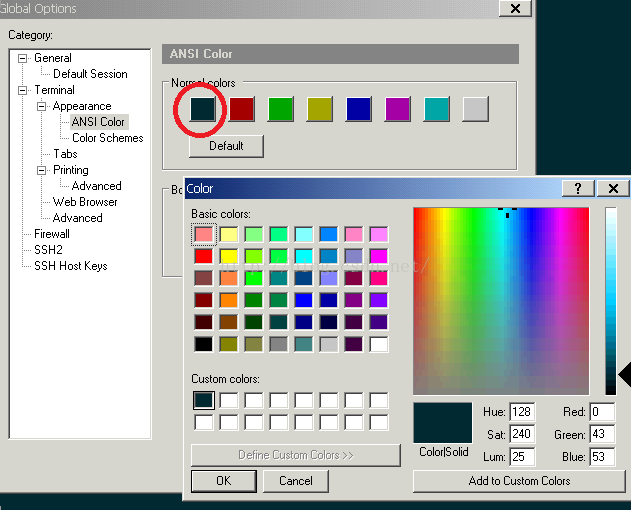Screen dimensions: 631x510
Task: Select the light yellow basic color swatch
Action: click(229, 234)
